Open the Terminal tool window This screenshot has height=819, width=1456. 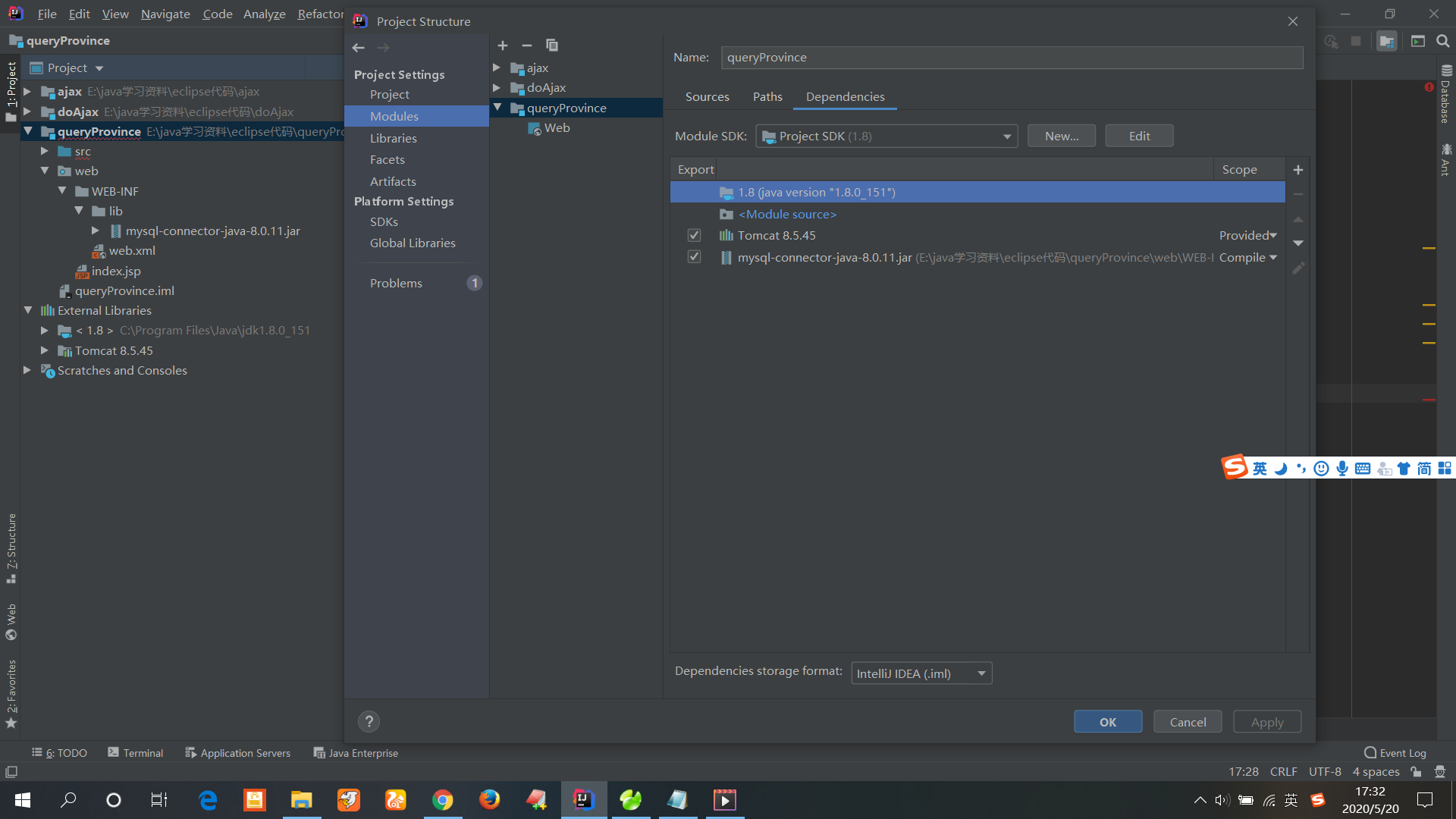coord(136,753)
